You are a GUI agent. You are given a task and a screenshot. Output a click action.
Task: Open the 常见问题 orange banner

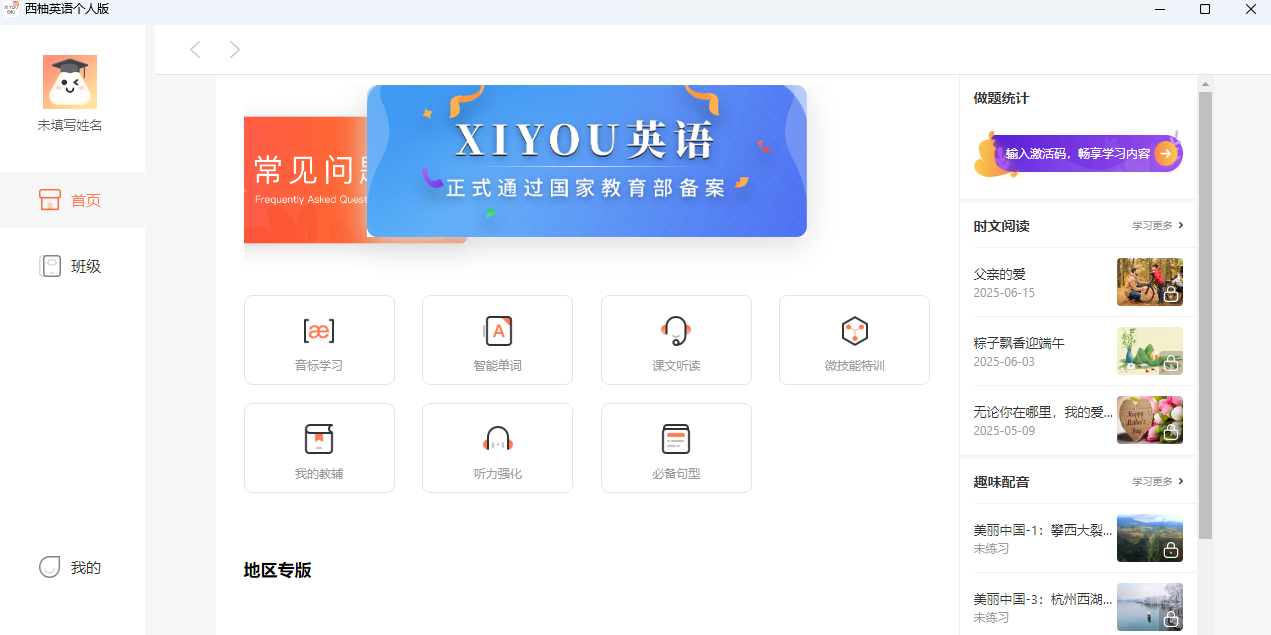[305, 180]
